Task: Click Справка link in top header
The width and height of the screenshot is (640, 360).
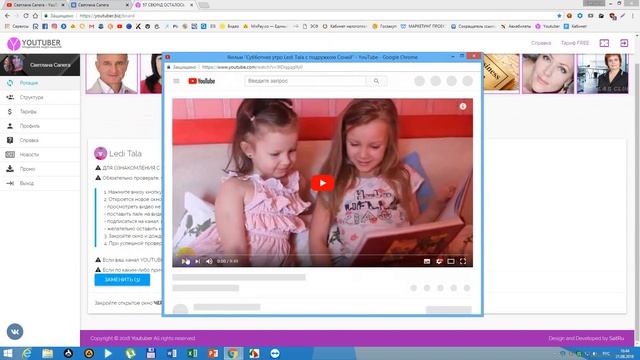Action: pyautogui.click(x=541, y=43)
